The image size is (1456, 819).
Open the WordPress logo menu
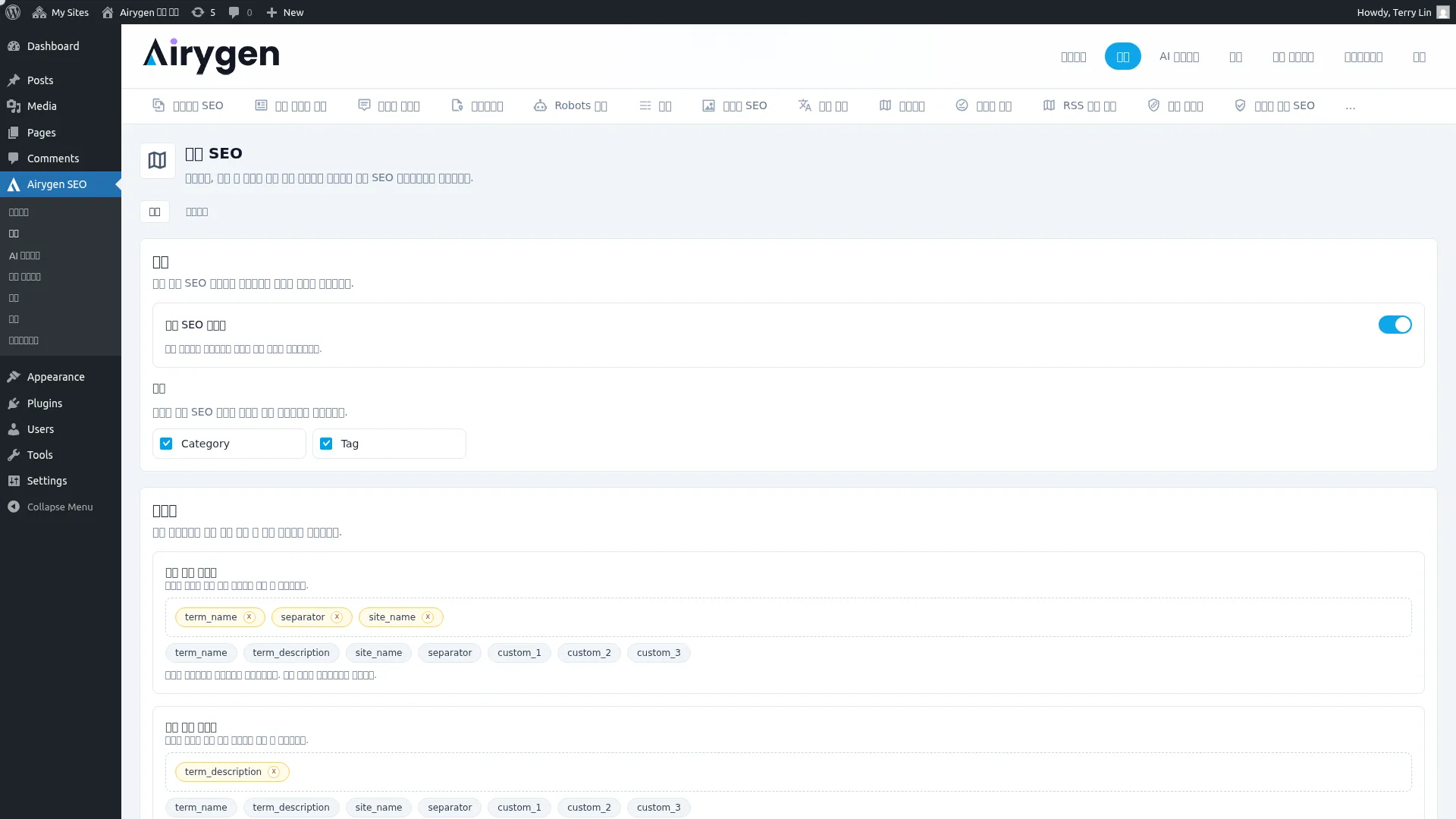[x=13, y=12]
